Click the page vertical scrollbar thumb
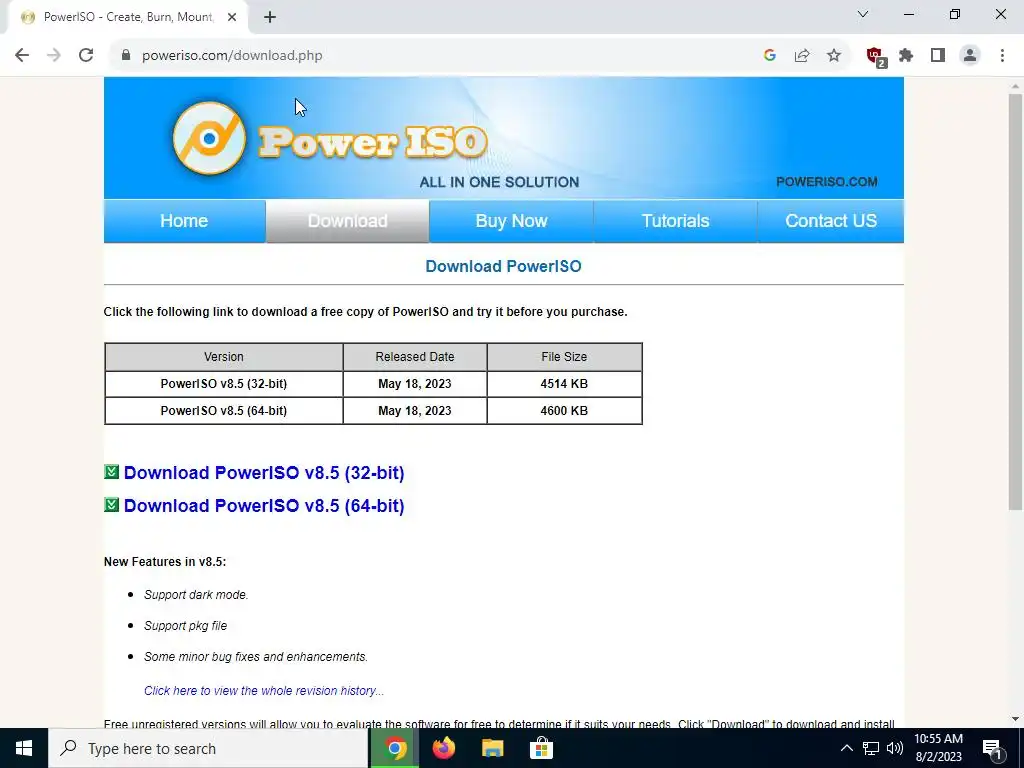1024x768 pixels. (1015, 301)
